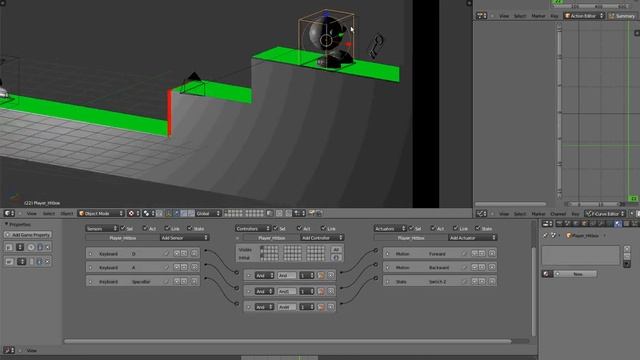Click the orange priority icon on second And controller
The height and width of the screenshot is (360, 640).
click(321, 291)
